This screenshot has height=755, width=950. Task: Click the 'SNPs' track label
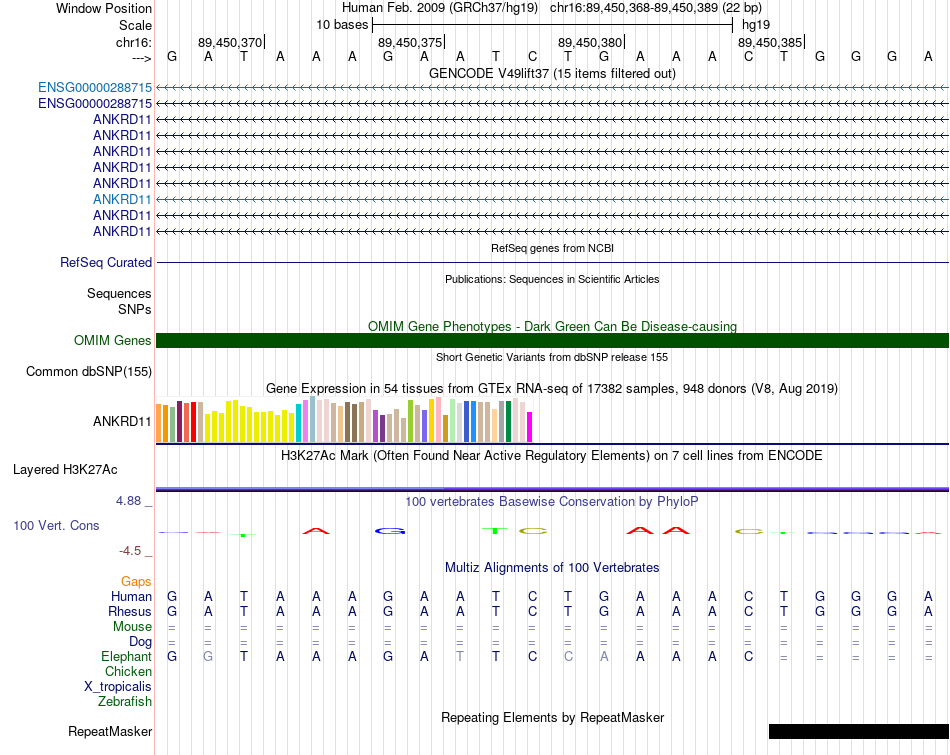click(x=135, y=309)
